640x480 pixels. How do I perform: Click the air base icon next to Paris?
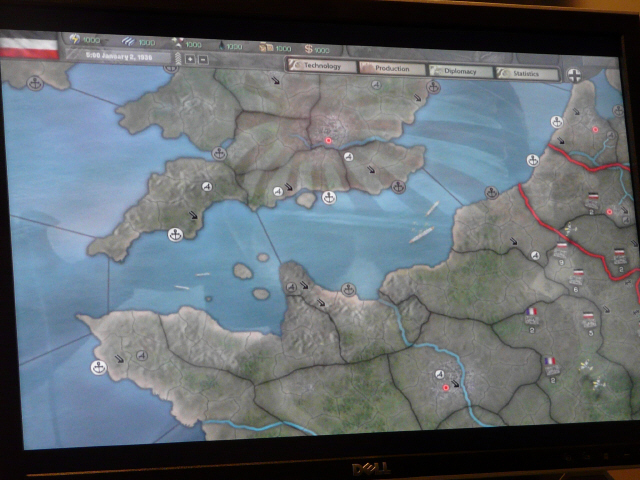(x=439, y=374)
